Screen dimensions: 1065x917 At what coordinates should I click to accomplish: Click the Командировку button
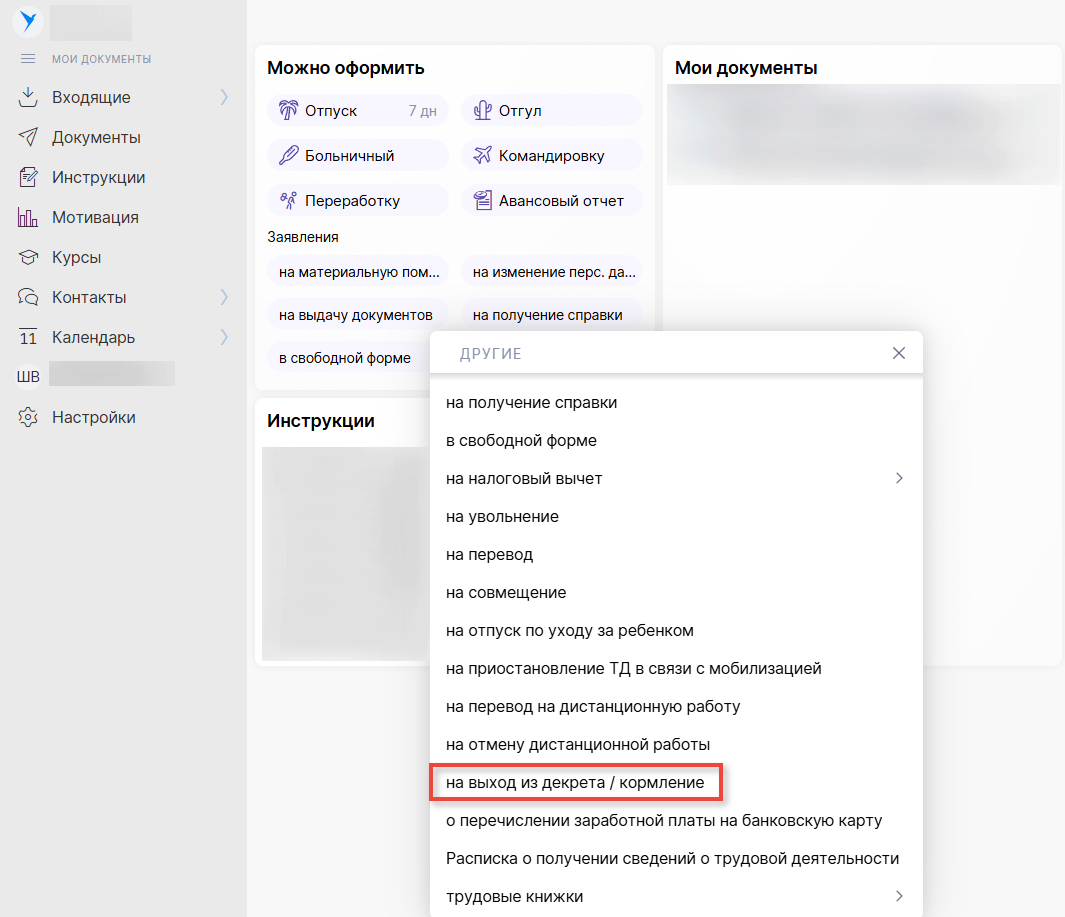tap(551, 156)
